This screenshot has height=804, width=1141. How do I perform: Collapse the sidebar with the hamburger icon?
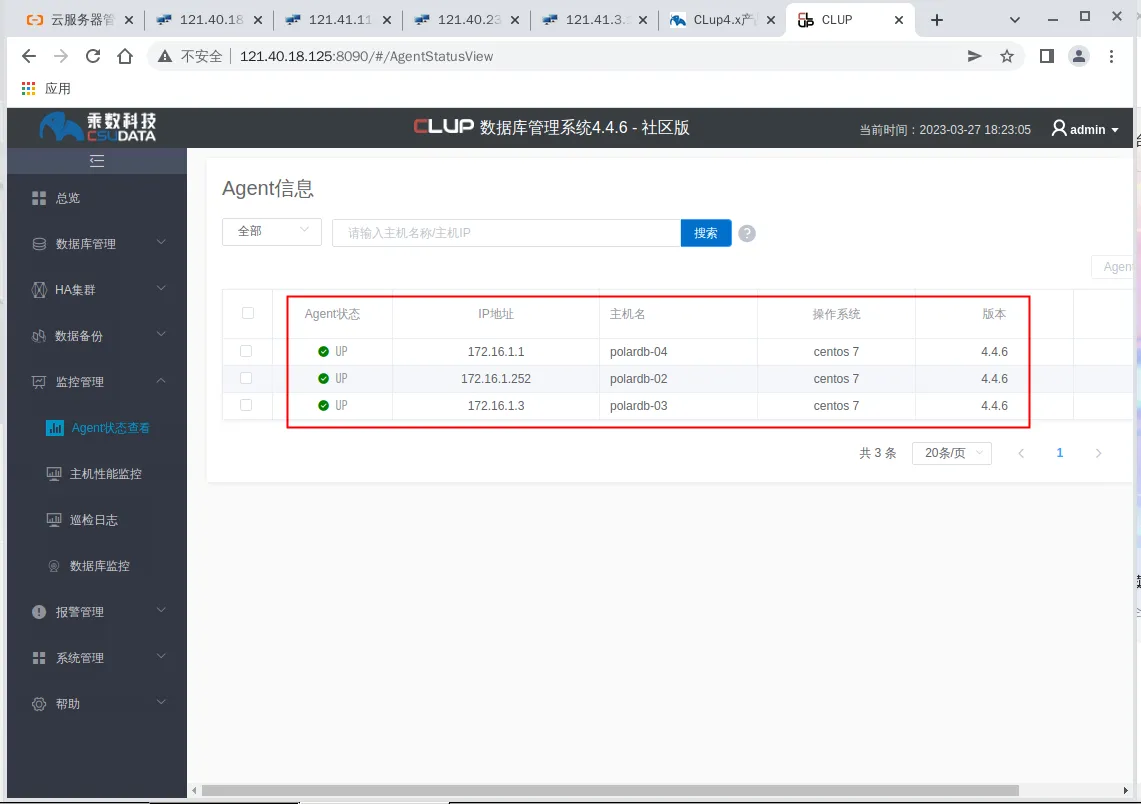click(x=97, y=161)
